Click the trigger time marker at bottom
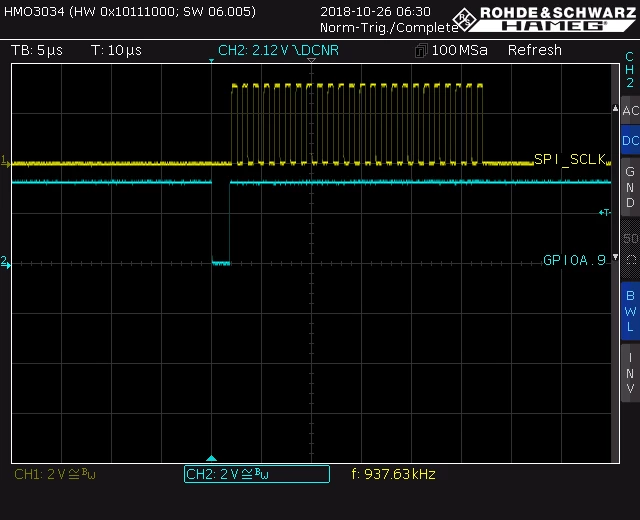The height and width of the screenshot is (520, 640). pos(211,458)
